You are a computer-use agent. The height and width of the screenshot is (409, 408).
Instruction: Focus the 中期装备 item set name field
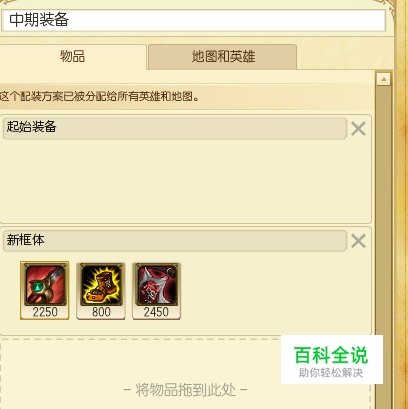pyautogui.click(x=193, y=20)
